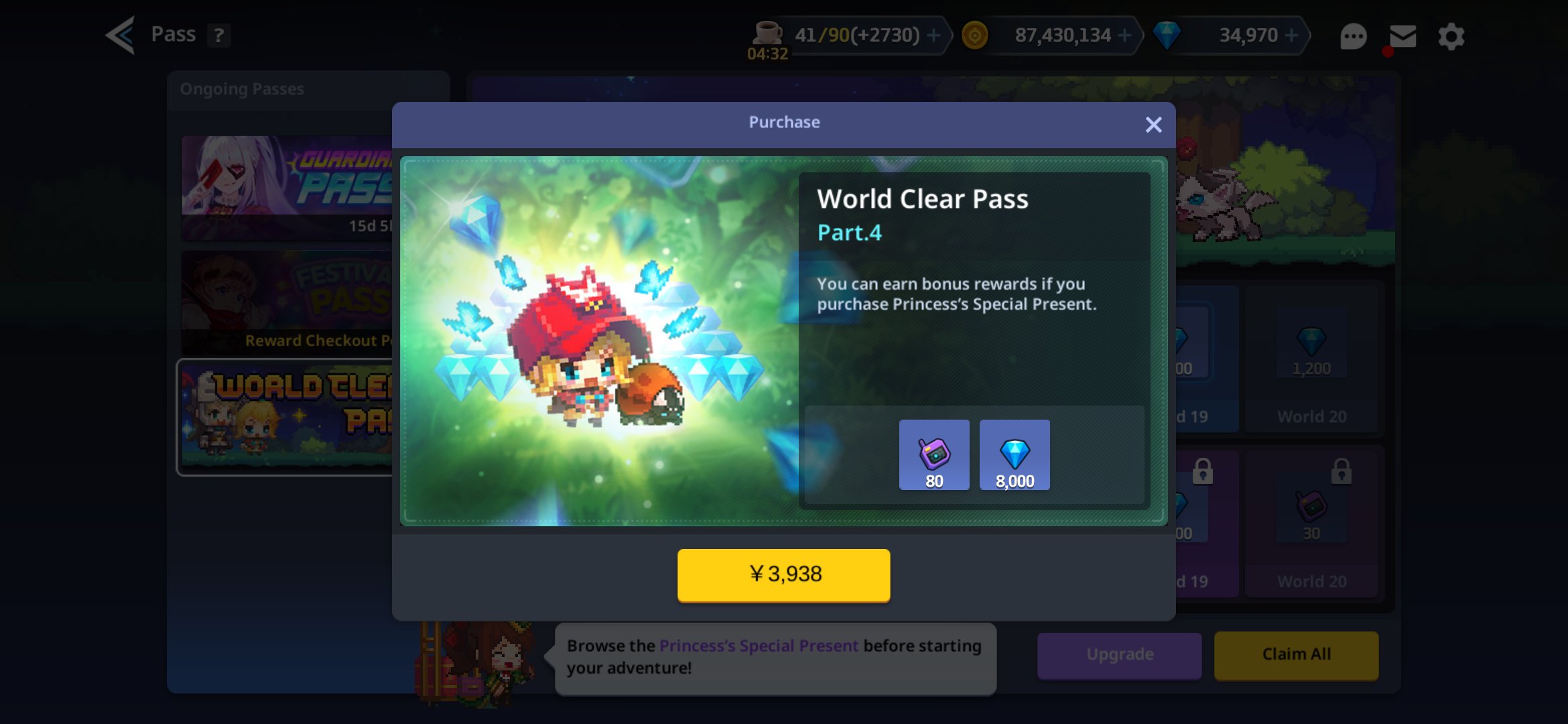Select the World Clear Pass banner
This screenshot has height=724, width=1568.
[x=285, y=417]
